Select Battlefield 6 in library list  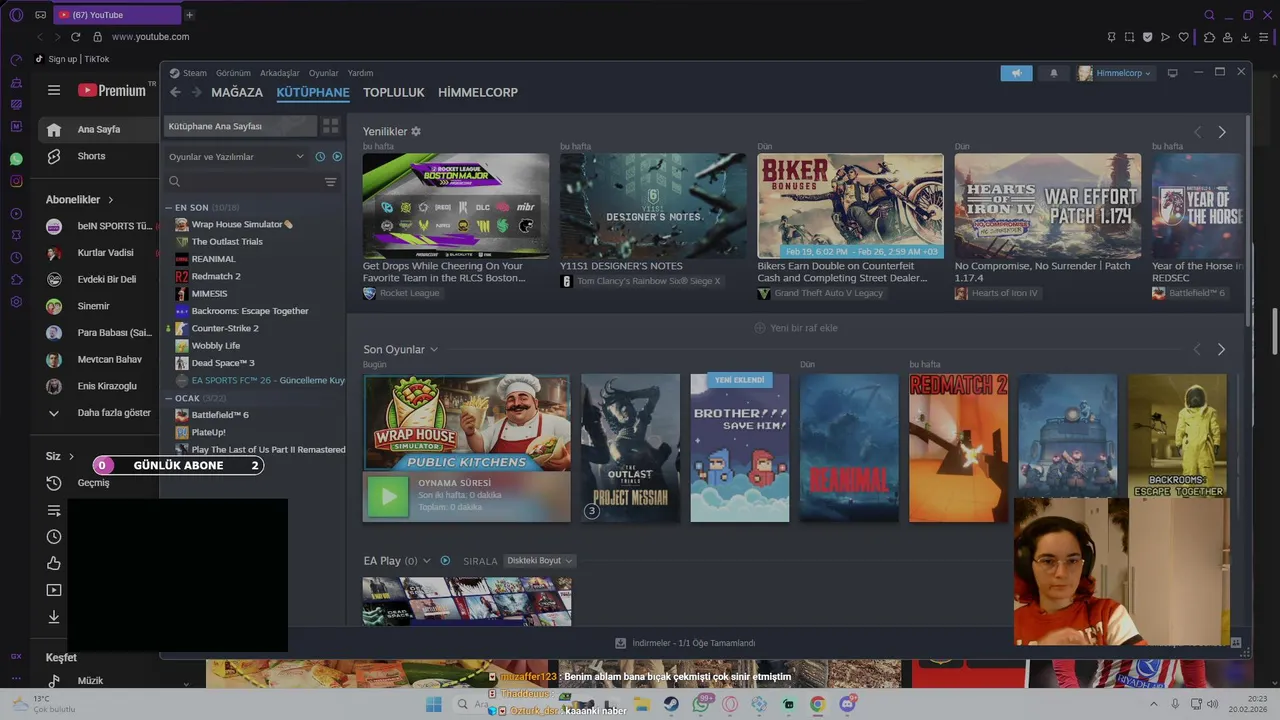click(219, 415)
